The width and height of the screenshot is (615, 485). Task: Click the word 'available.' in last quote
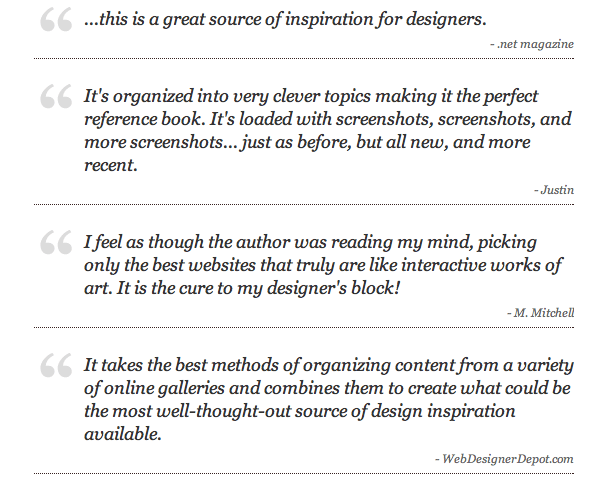123,434
